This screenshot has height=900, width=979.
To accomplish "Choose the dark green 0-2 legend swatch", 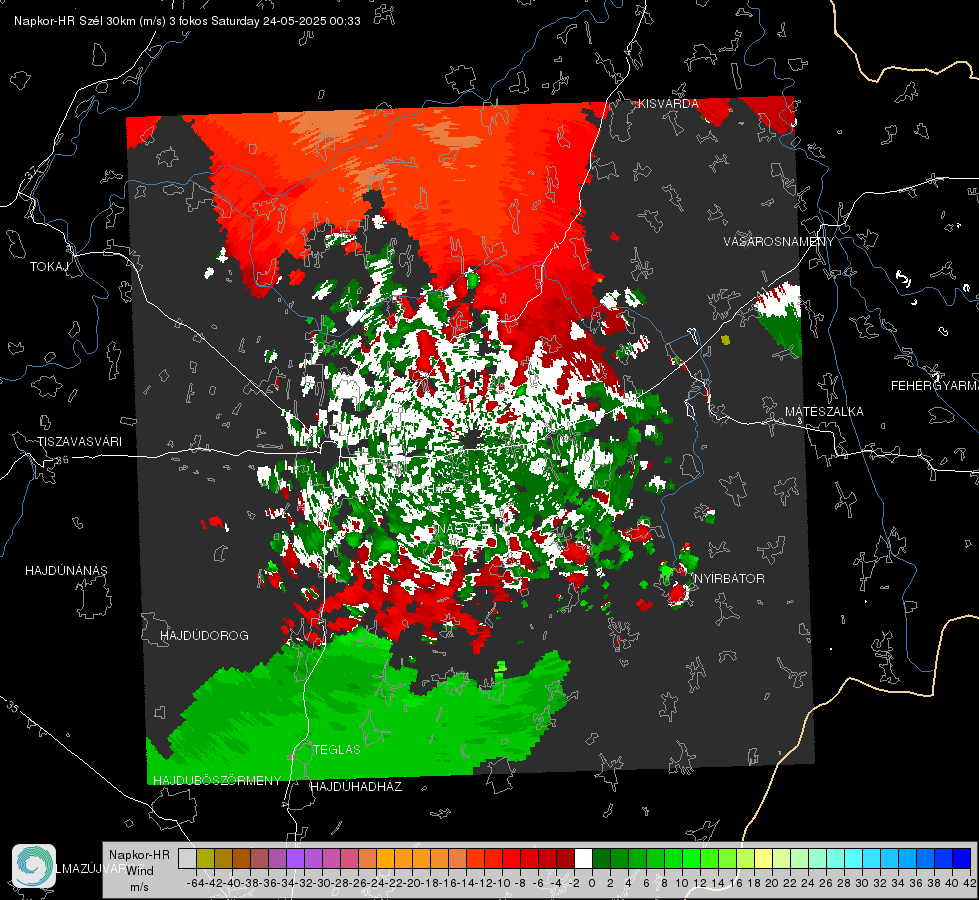I will coord(601,858).
